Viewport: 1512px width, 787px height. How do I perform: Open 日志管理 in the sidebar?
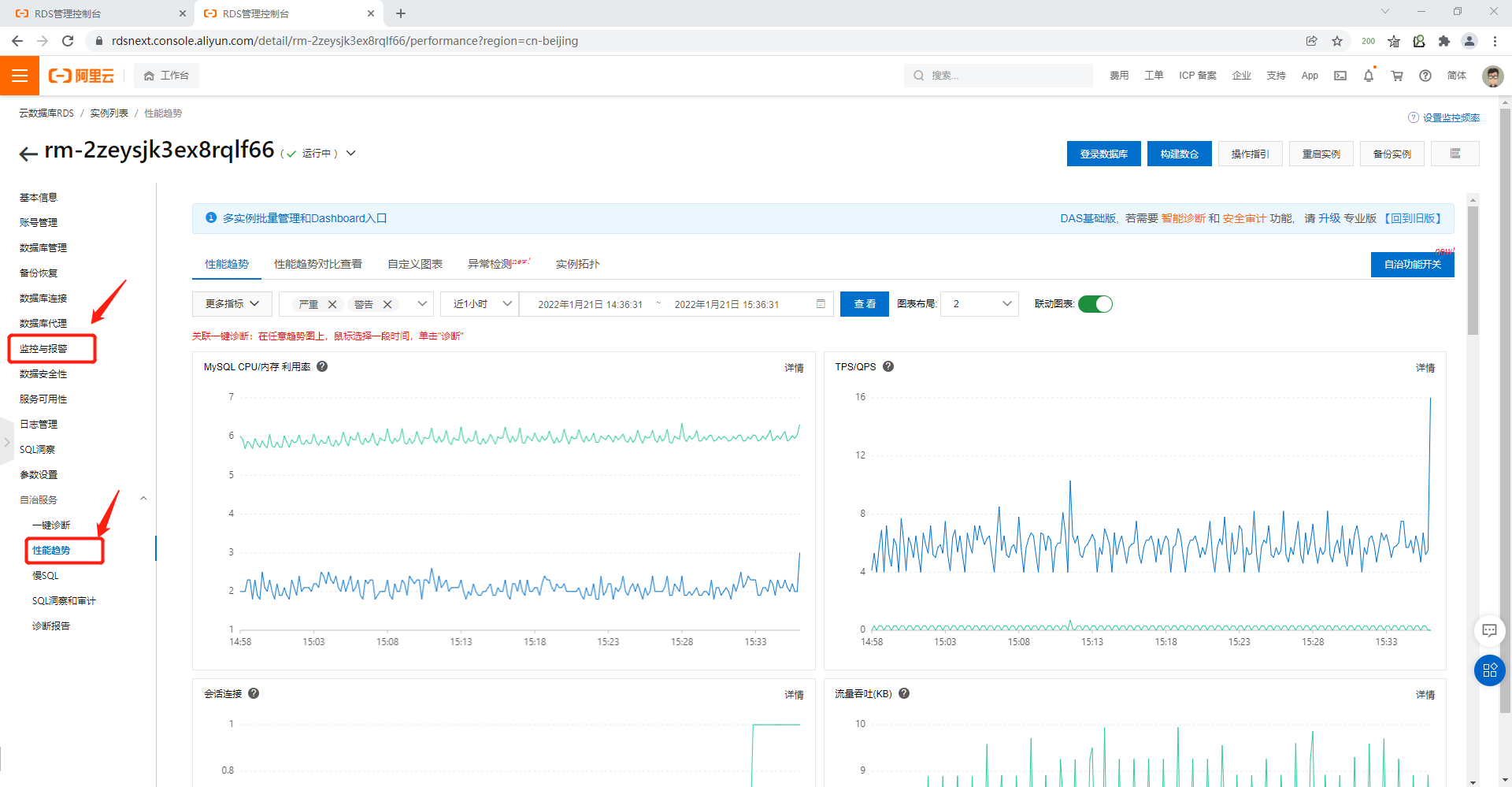(39, 425)
